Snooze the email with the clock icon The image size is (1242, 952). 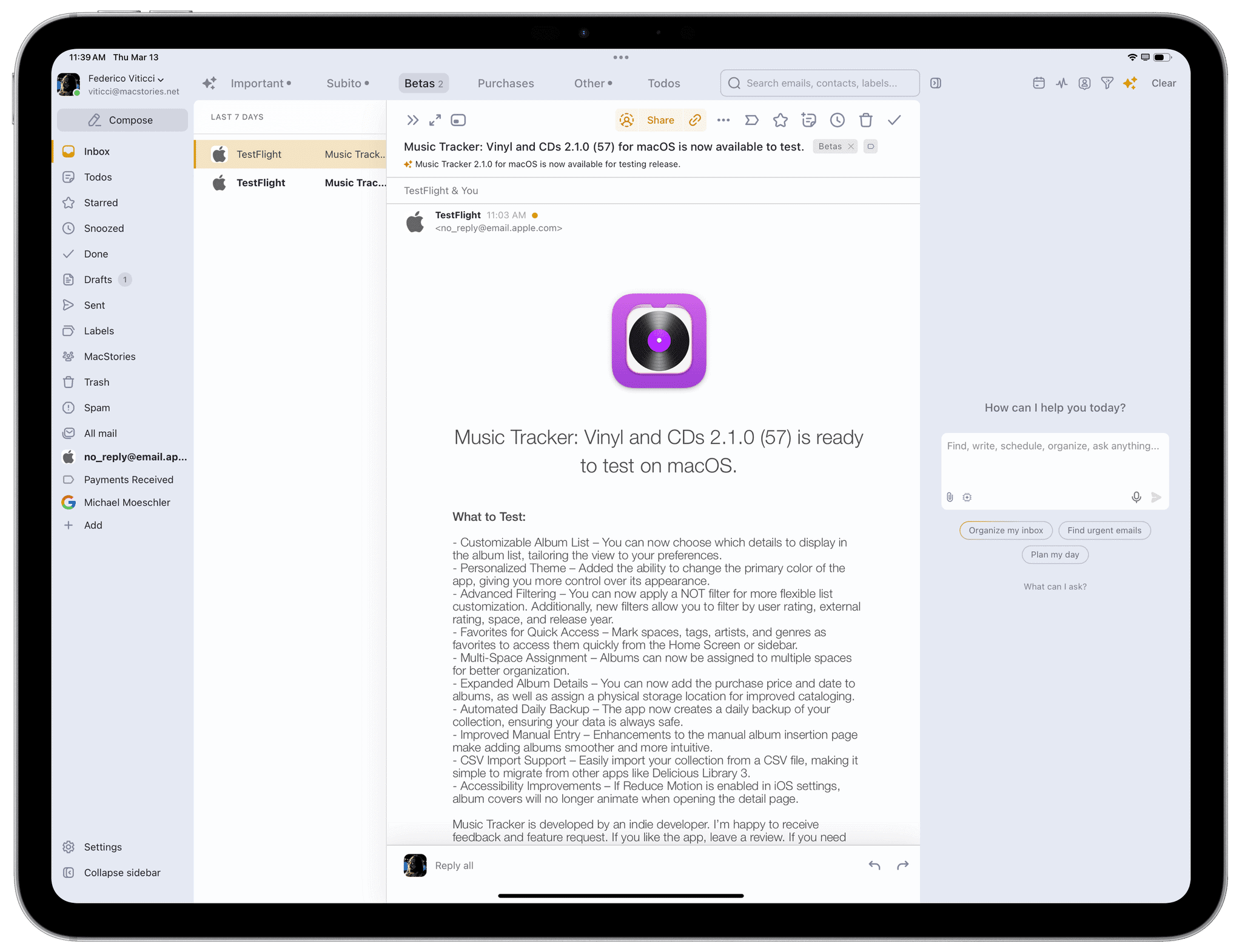(x=838, y=120)
